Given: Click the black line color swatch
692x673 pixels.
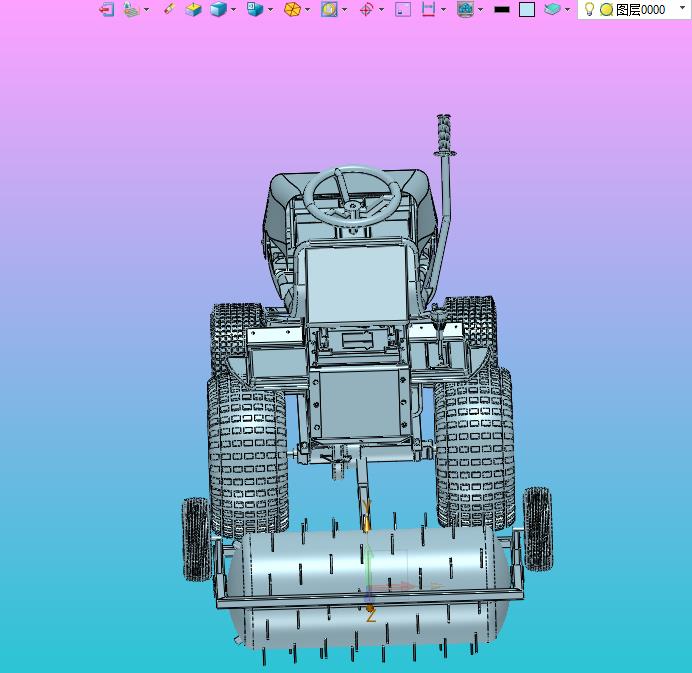Looking at the screenshot, I should 502,9.
